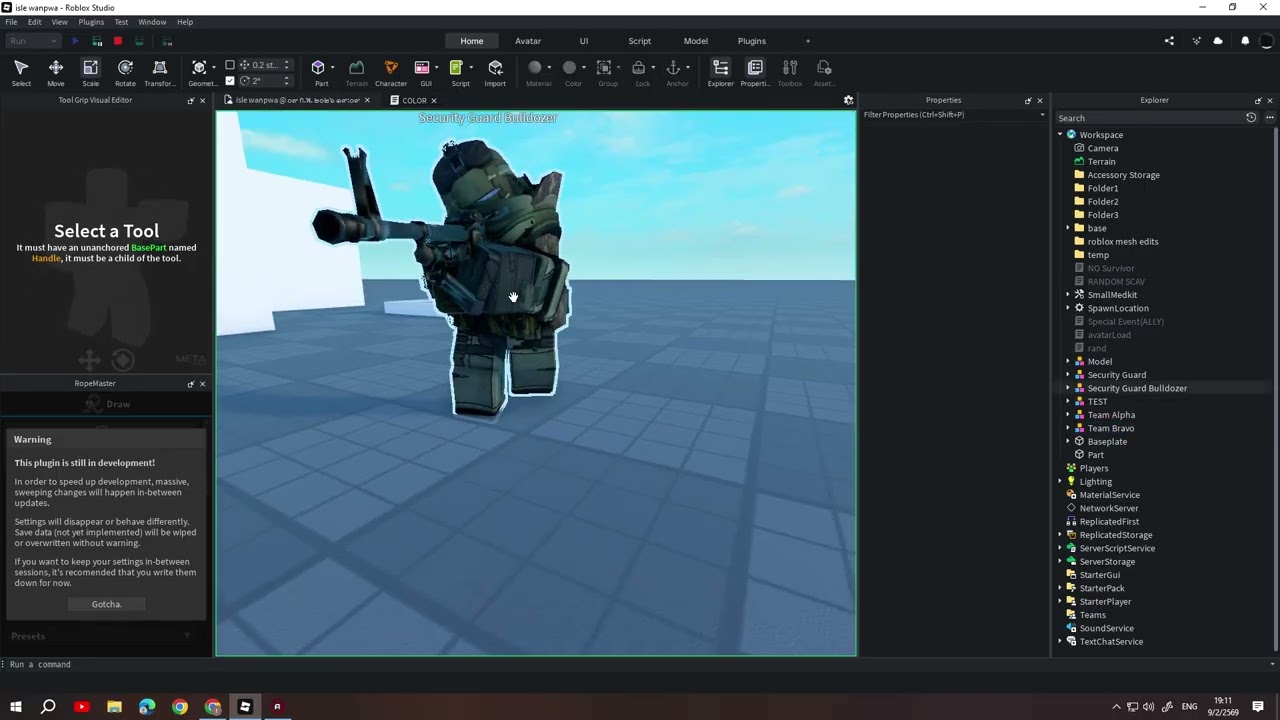Image resolution: width=1280 pixels, height=720 pixels.
Task: Select MaterialService in the Explorer
Action: 1109,495
